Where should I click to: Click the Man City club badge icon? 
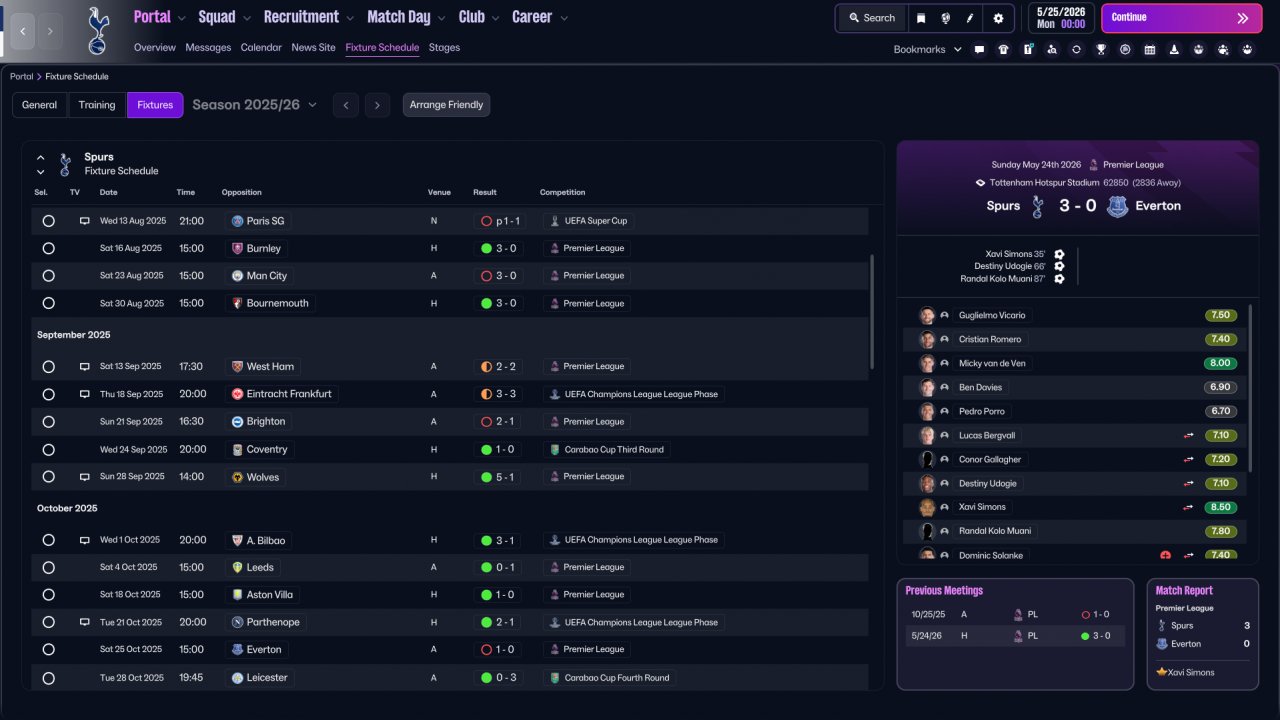(238, 276)
